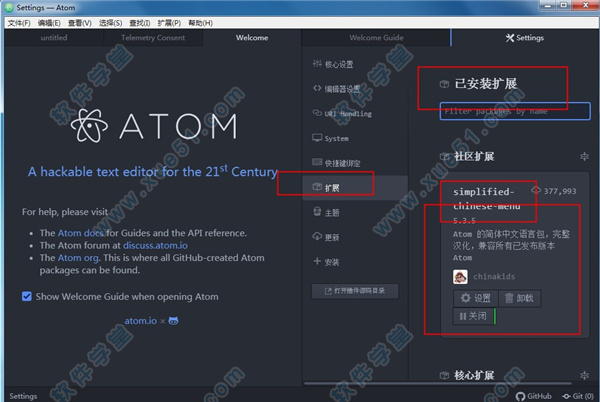Collapse the 核心扩展 core packages section

[584, 375]
